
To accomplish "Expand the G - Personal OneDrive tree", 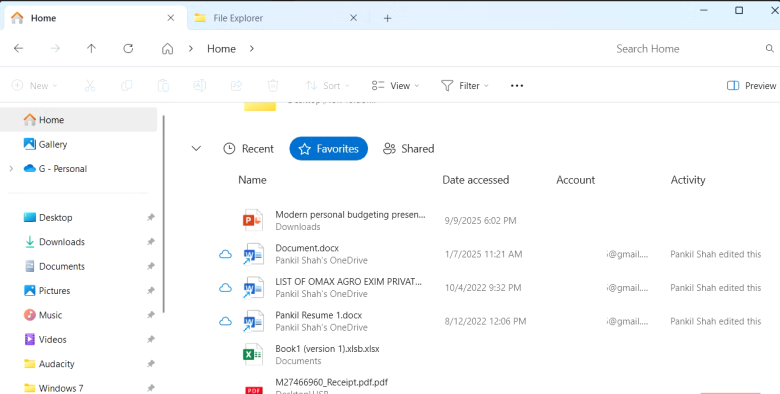I will click(11, 169).
